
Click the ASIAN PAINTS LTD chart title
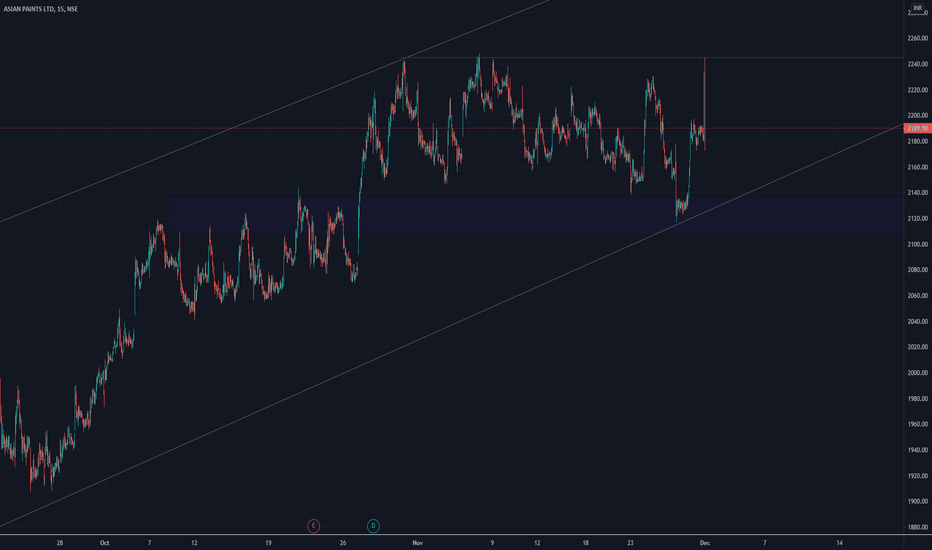click(40, 9)
